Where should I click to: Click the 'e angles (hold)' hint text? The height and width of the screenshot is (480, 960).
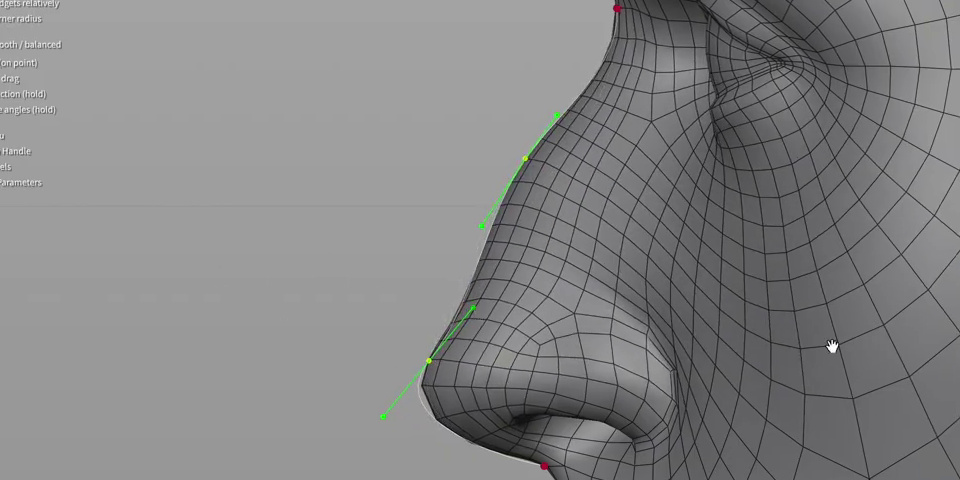(x=28, y=110)
